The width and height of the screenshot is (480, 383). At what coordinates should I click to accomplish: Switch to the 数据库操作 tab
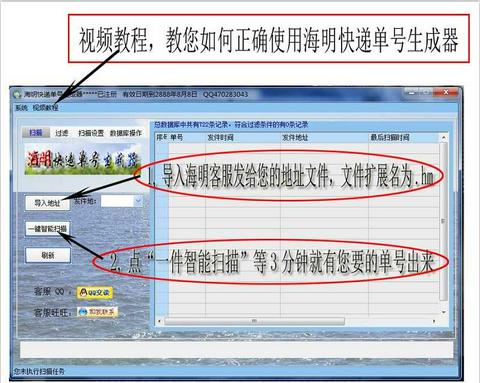coord(126,133)
